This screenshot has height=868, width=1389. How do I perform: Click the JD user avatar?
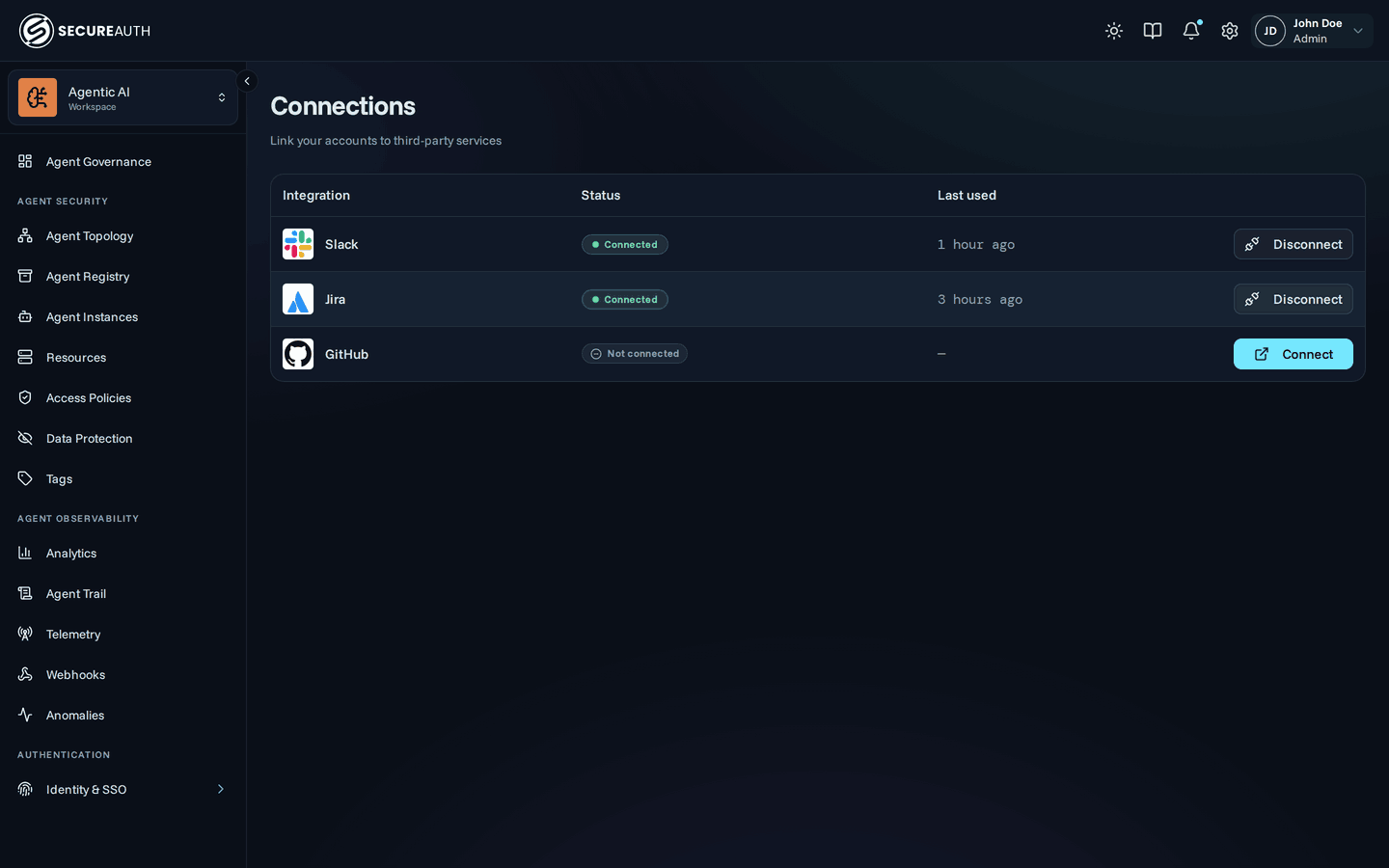1270,31
